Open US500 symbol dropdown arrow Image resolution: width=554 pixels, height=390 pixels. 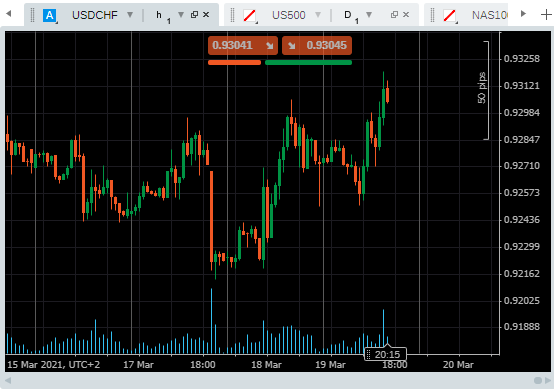318,15
